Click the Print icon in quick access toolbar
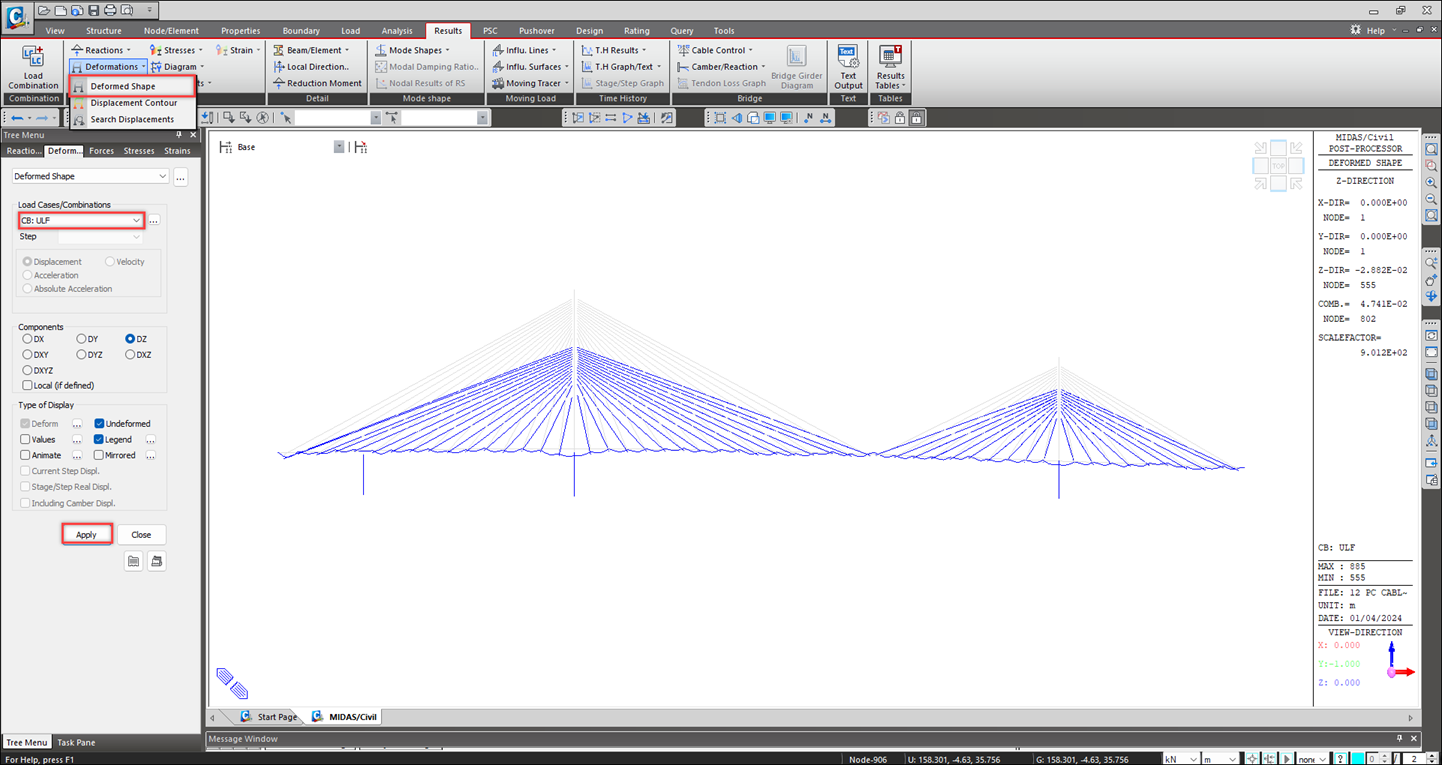Image resolution: width=1442 pixels, height=765 pixels. pyautogui.click(x=110, y=10)
